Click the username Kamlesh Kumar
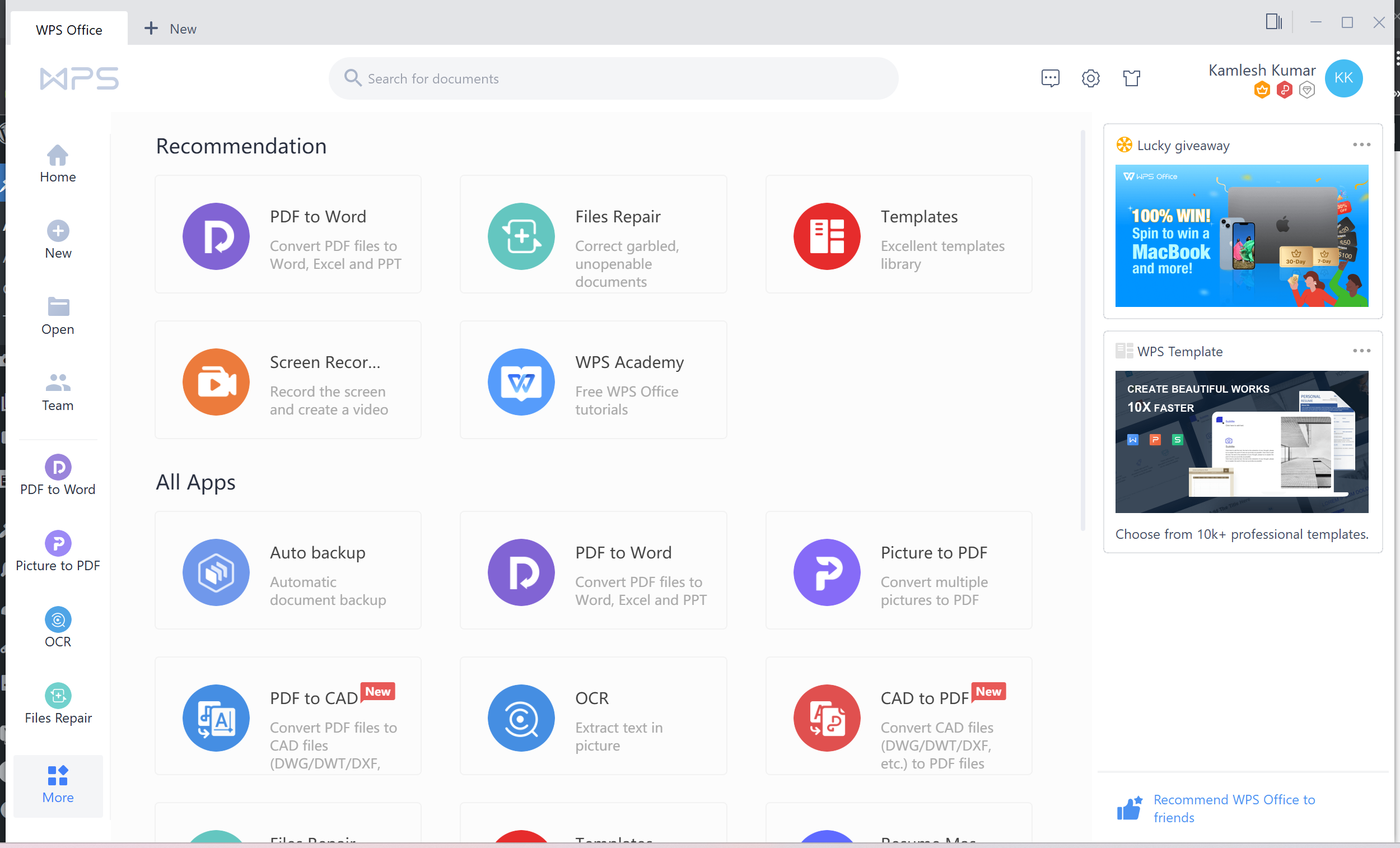Image resolution: width=1400 pixels, height=848 pixels. coord(1261,70)
